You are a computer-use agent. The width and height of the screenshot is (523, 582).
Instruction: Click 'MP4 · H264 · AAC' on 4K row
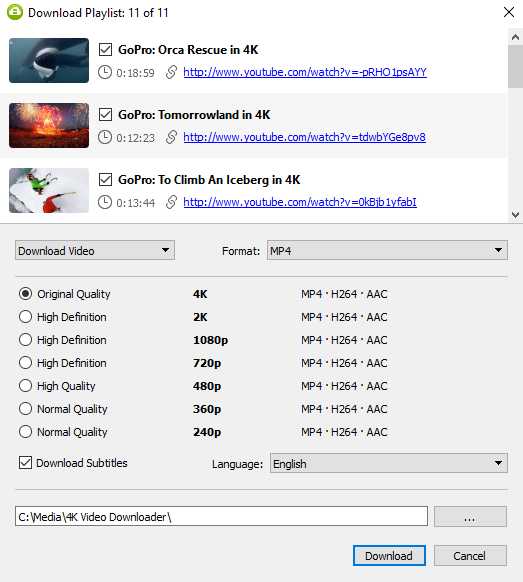click(344, 294)
